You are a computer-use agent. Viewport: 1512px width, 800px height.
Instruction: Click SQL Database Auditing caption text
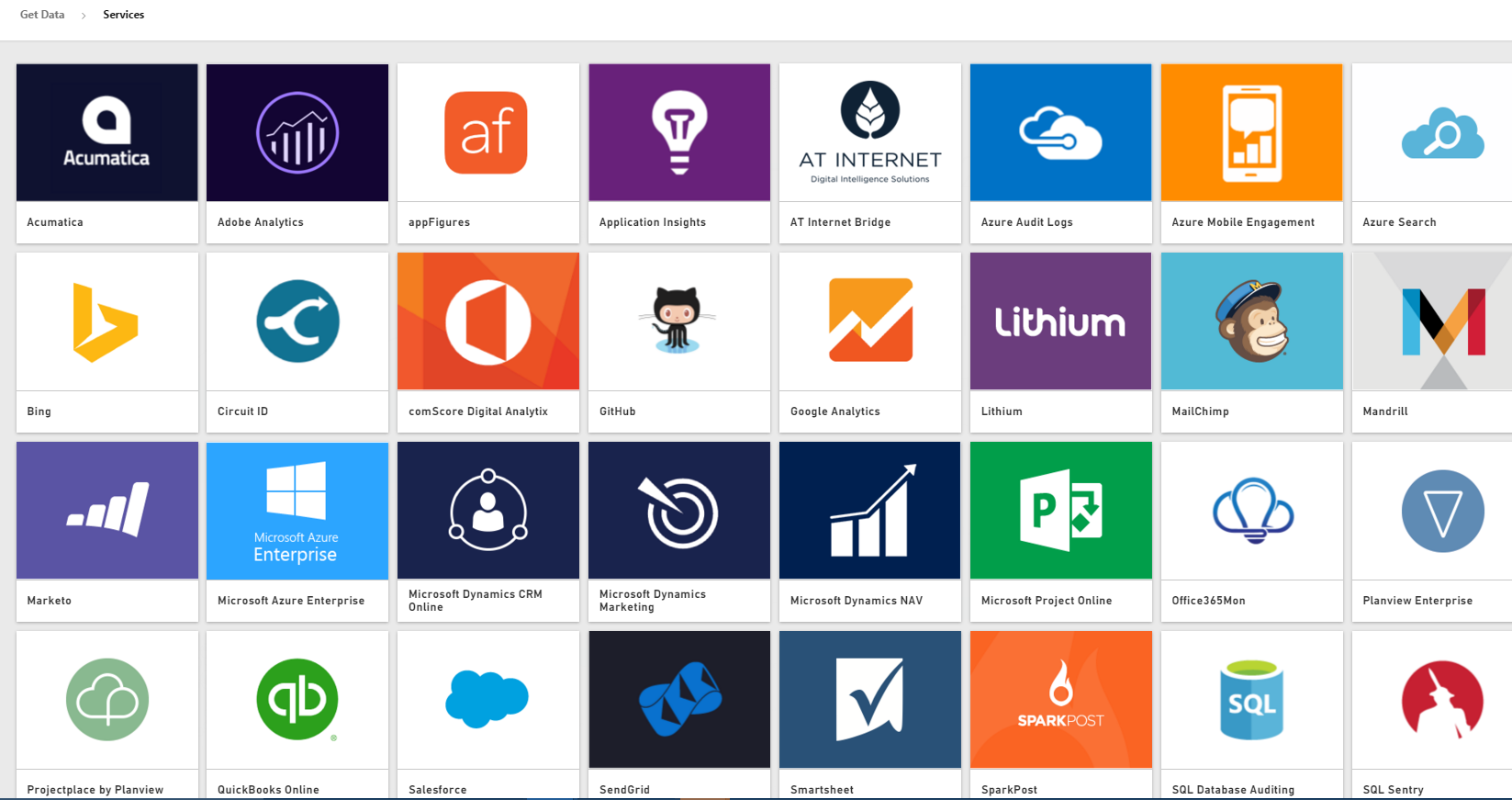point(1233,790)
